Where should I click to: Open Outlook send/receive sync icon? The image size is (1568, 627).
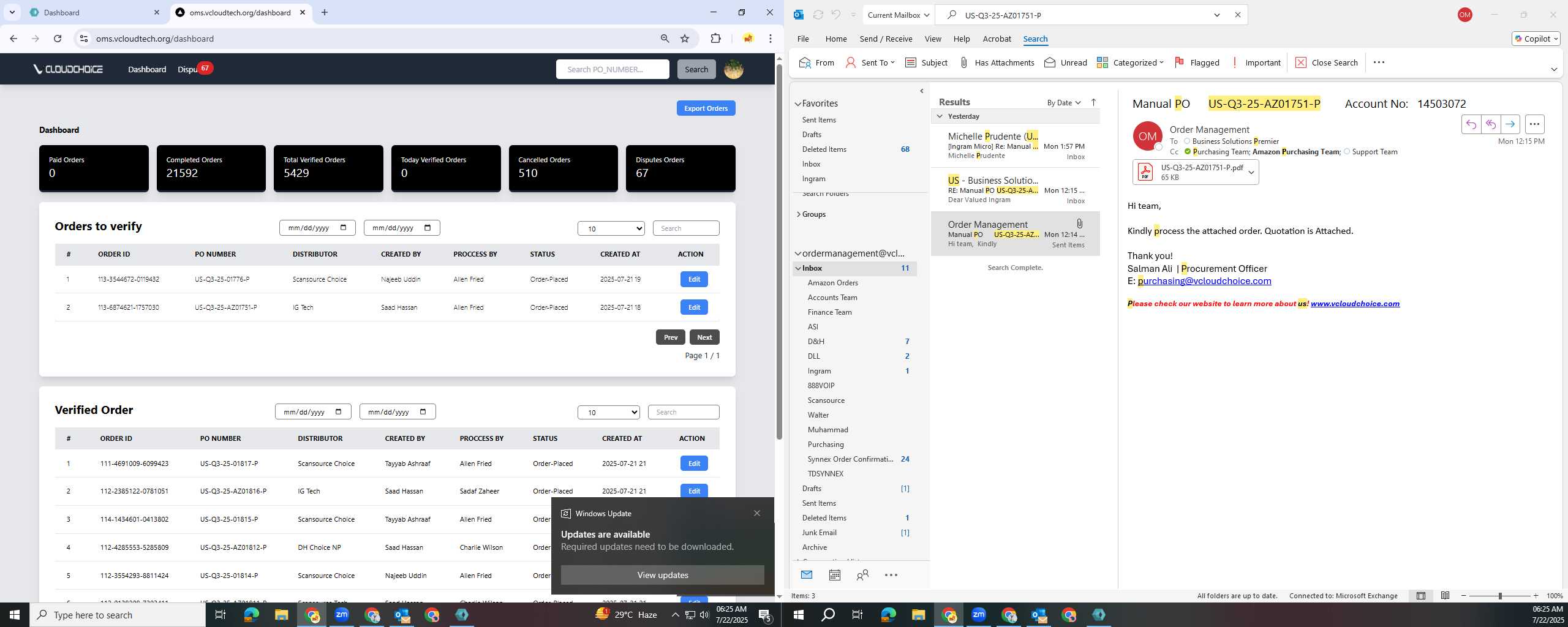818,15
